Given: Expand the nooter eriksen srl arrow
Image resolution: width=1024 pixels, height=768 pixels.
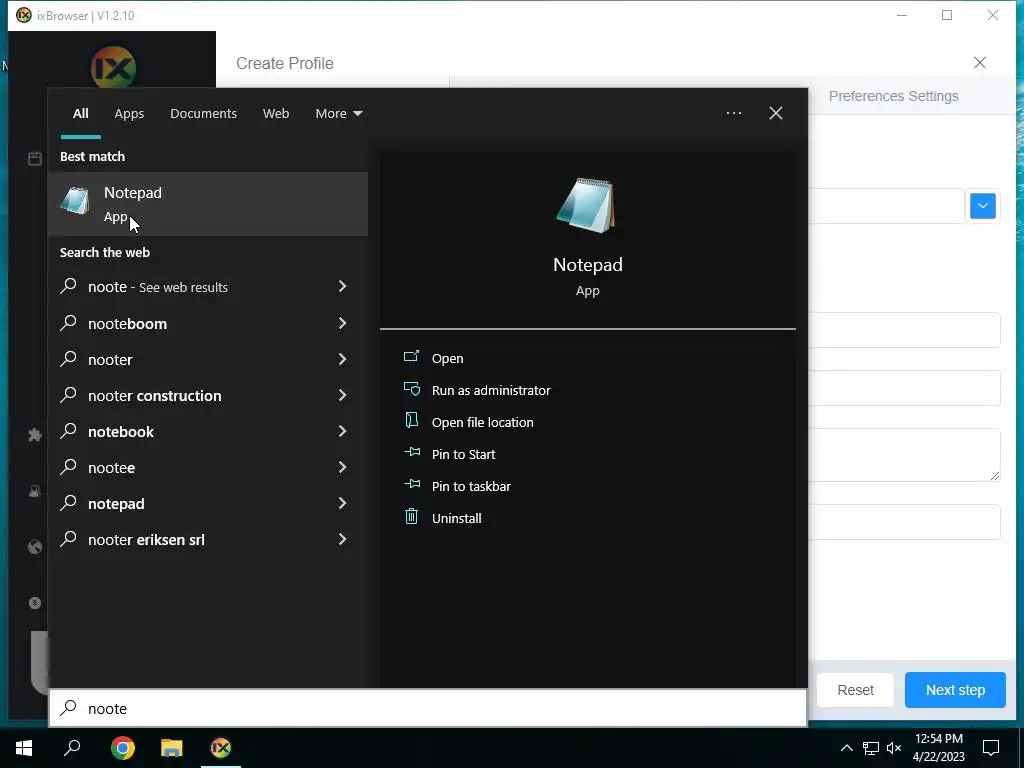Looking at the screenshot, I should coord(342,539).
